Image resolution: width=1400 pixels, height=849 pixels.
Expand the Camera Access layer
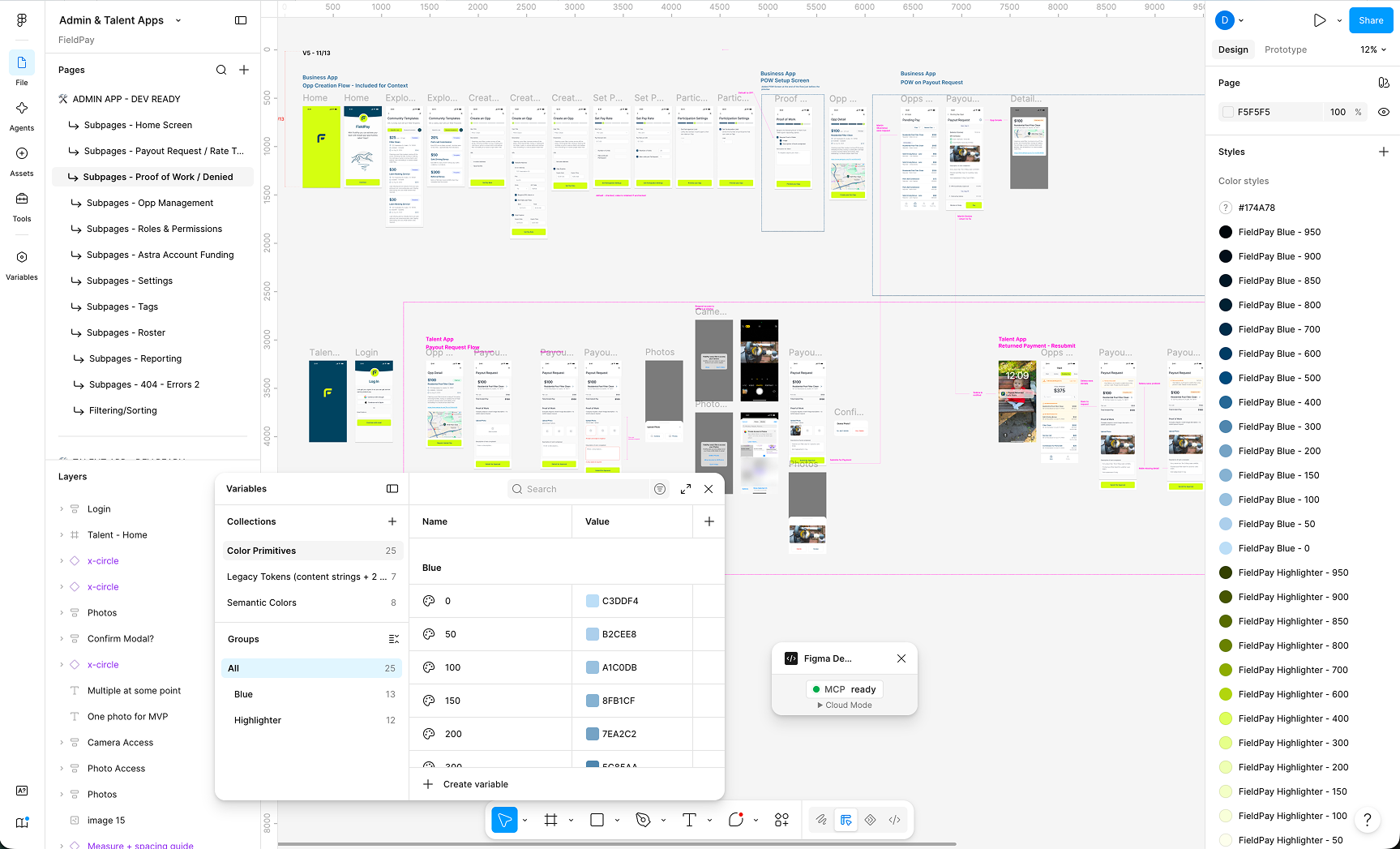tap(62, 743)
